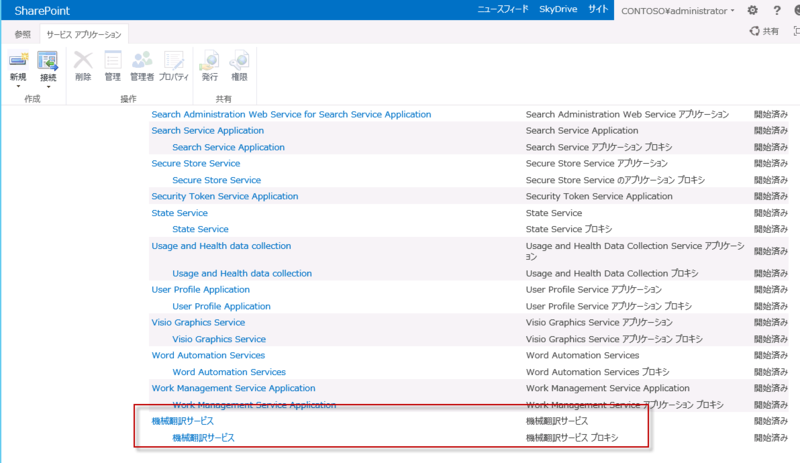This screenshot has height=463, width=800.
Task: Open Security Token Service Application link
Action: [224, 197]
